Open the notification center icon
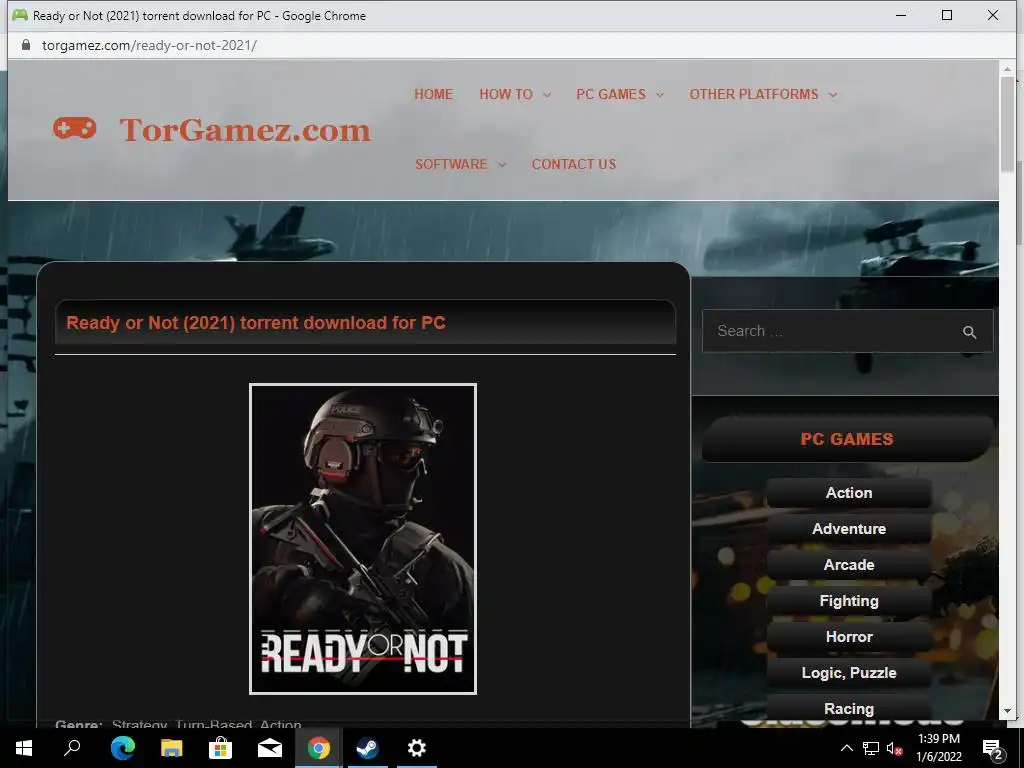This screenshot has width=1024, height=768. coord(993,748)
